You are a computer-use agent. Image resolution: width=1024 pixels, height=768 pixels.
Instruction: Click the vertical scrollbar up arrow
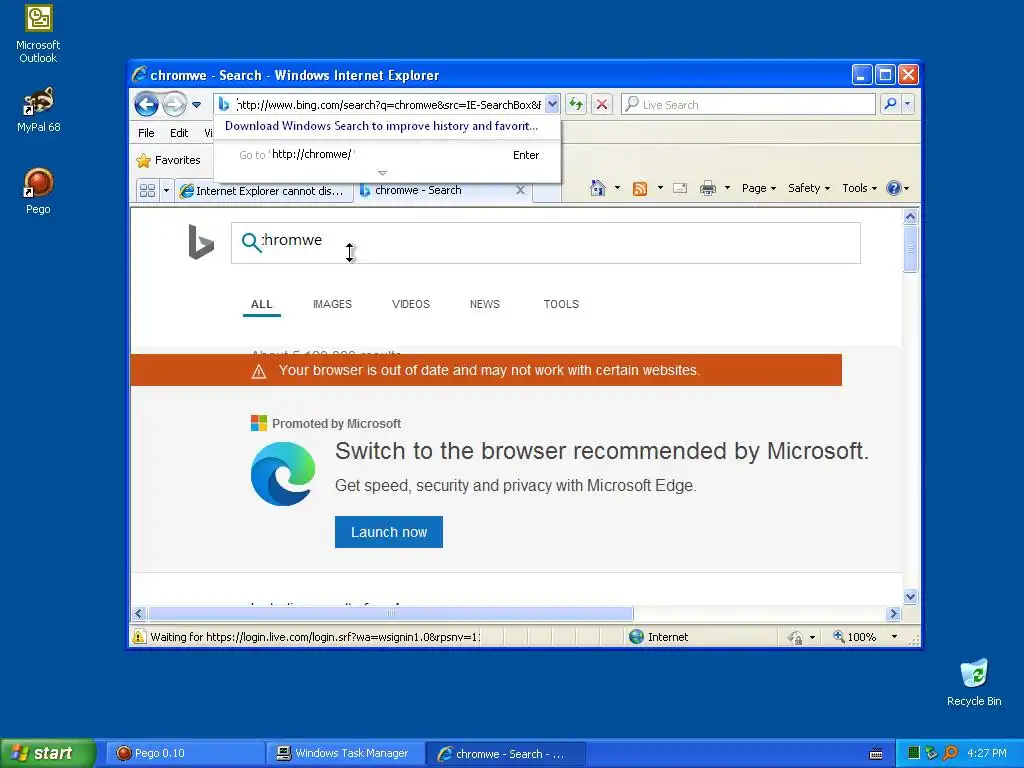910,217
